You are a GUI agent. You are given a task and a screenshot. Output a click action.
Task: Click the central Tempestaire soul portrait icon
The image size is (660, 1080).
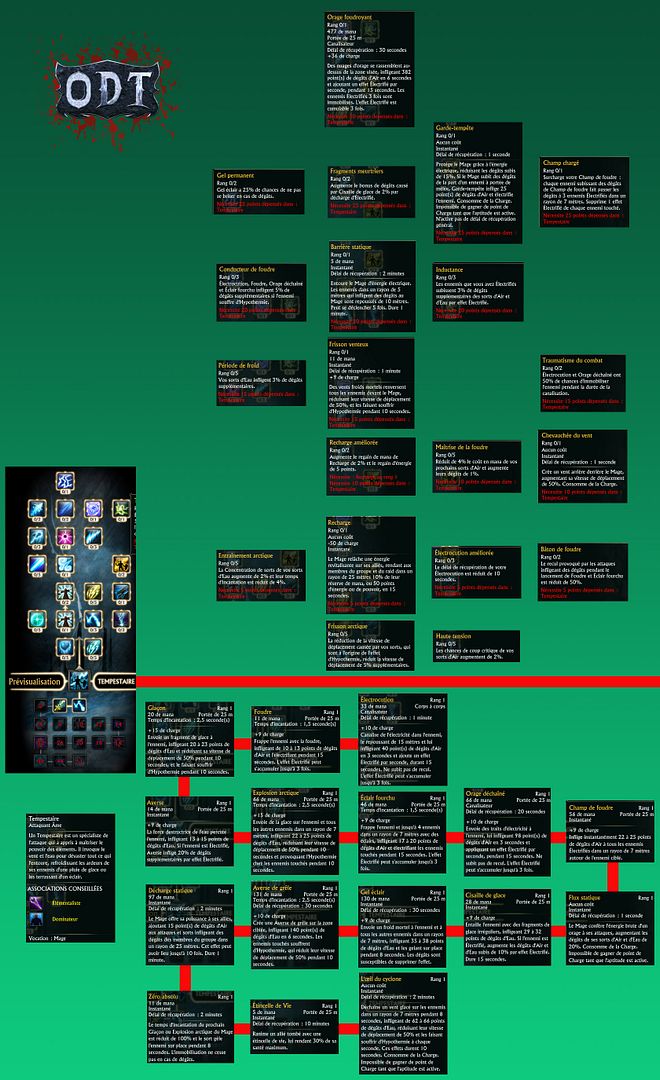77,680
